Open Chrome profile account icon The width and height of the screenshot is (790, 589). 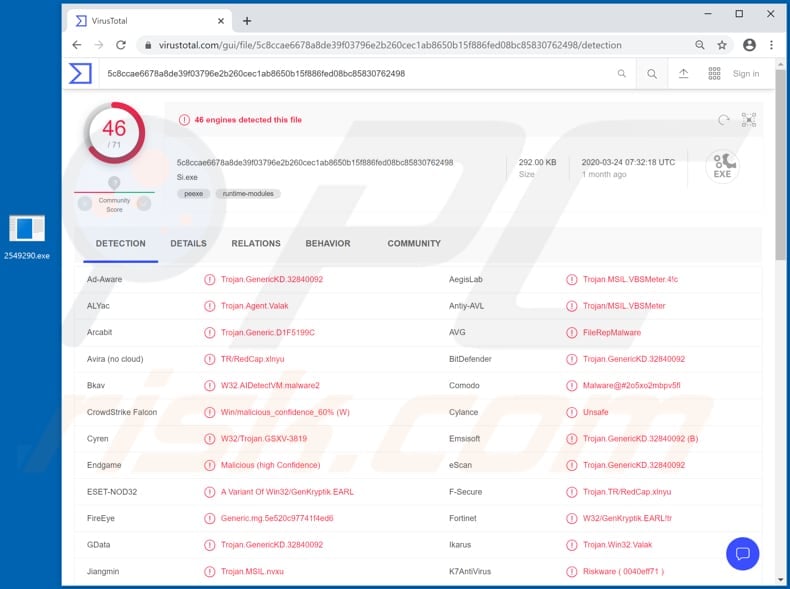coord(749,45)
